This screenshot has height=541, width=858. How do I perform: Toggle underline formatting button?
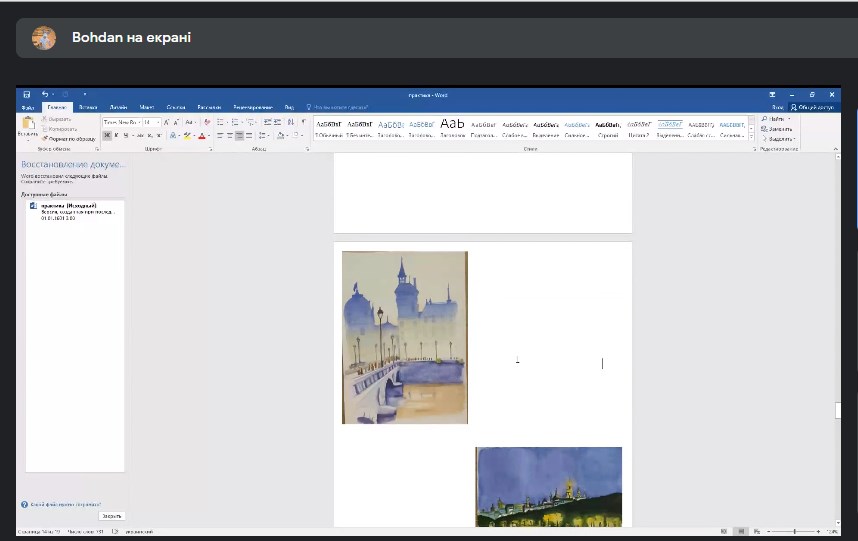pos(126,135)
